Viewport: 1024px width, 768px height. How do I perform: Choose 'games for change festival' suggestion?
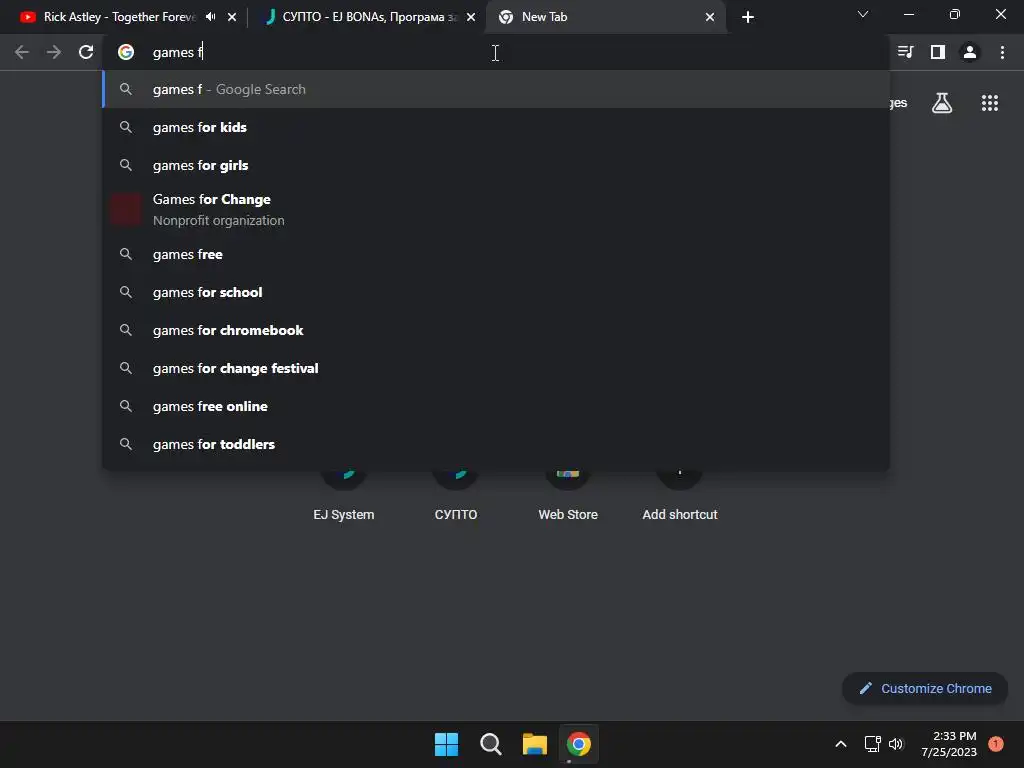click(x=496, y=368)
